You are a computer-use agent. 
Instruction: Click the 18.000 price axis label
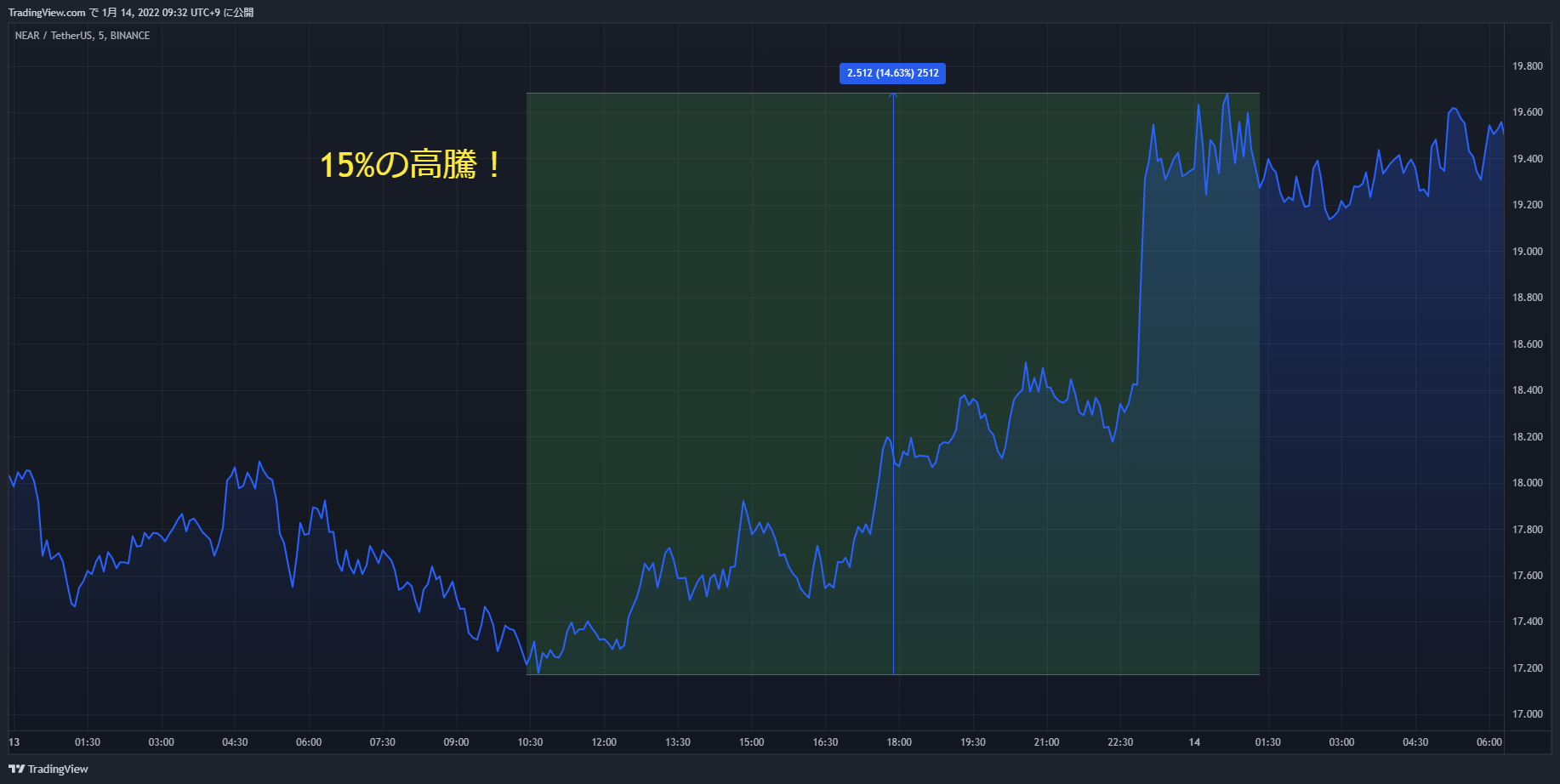(x=1527, y=483)
